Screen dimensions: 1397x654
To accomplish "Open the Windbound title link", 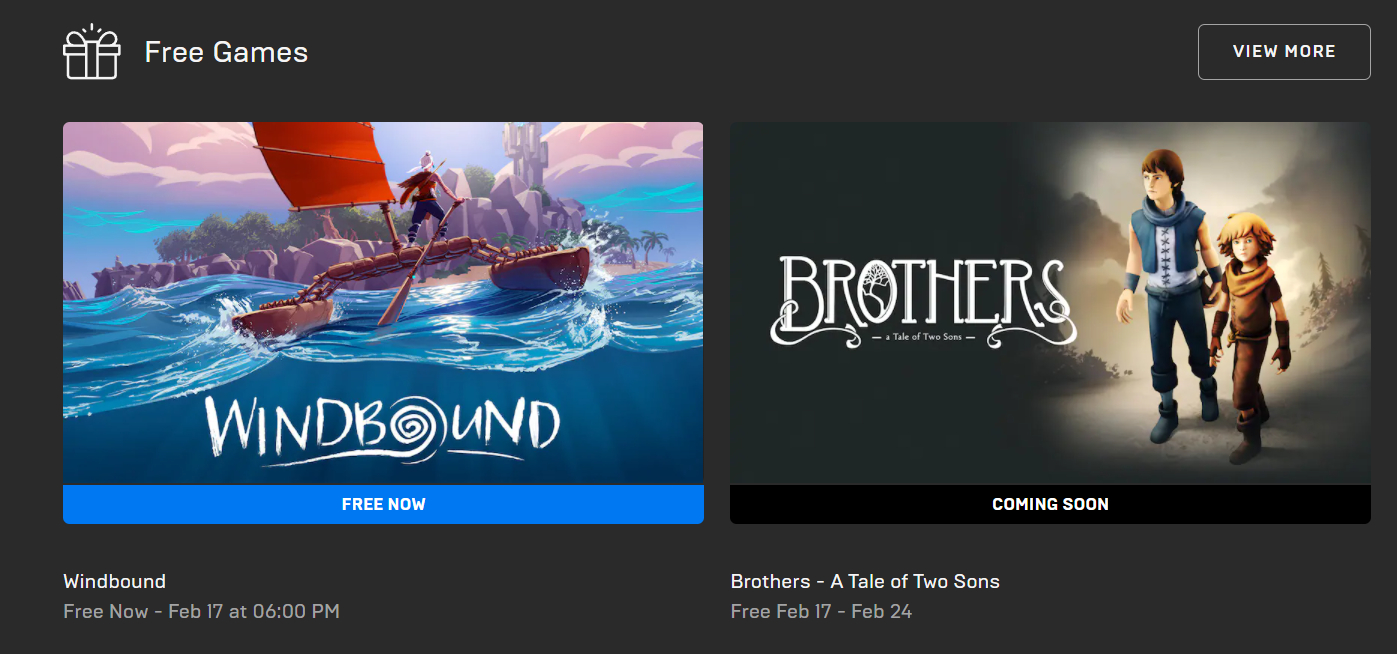I will pyautogui.click(x=114, y=581).
